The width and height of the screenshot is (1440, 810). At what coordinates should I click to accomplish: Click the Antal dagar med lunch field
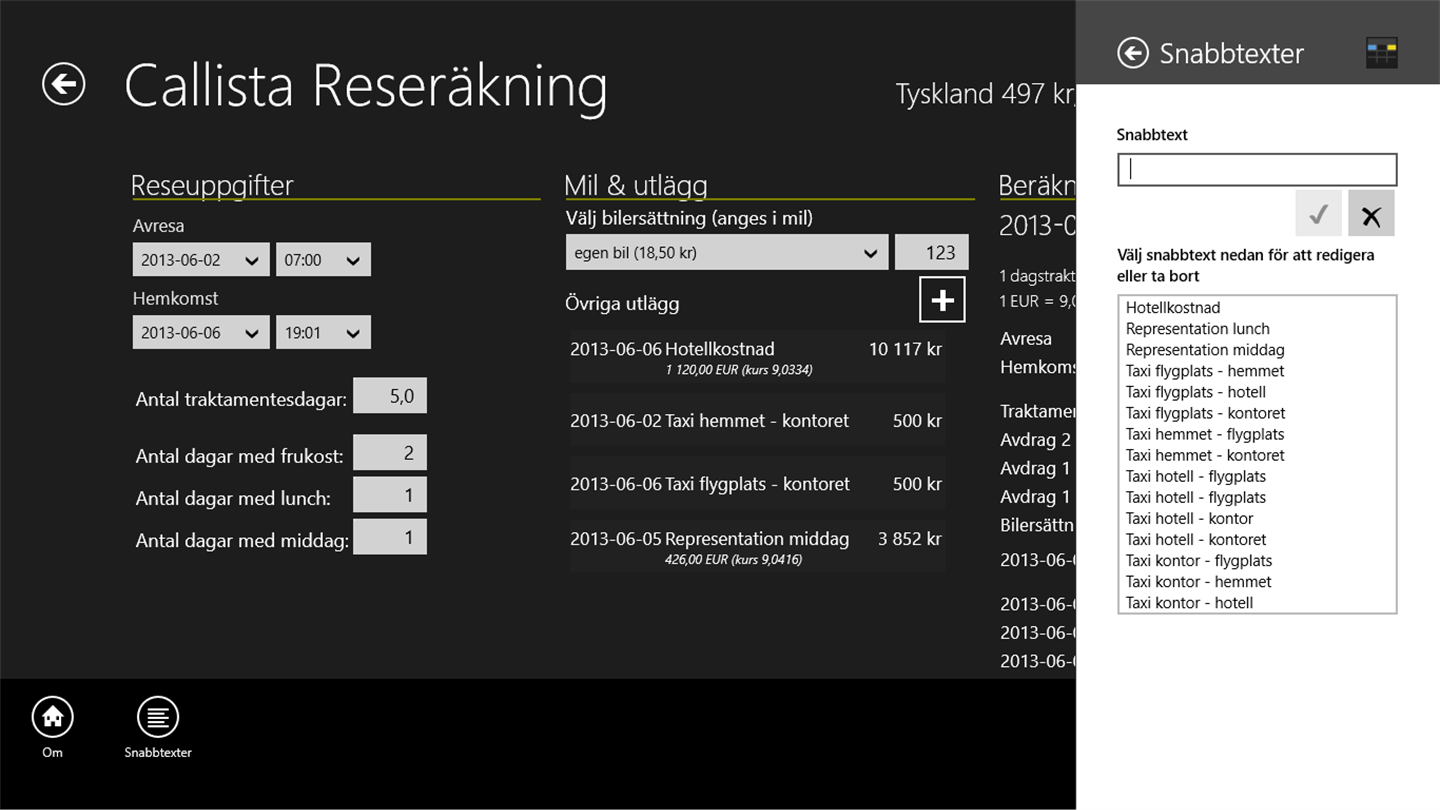(x=390, y=495)
